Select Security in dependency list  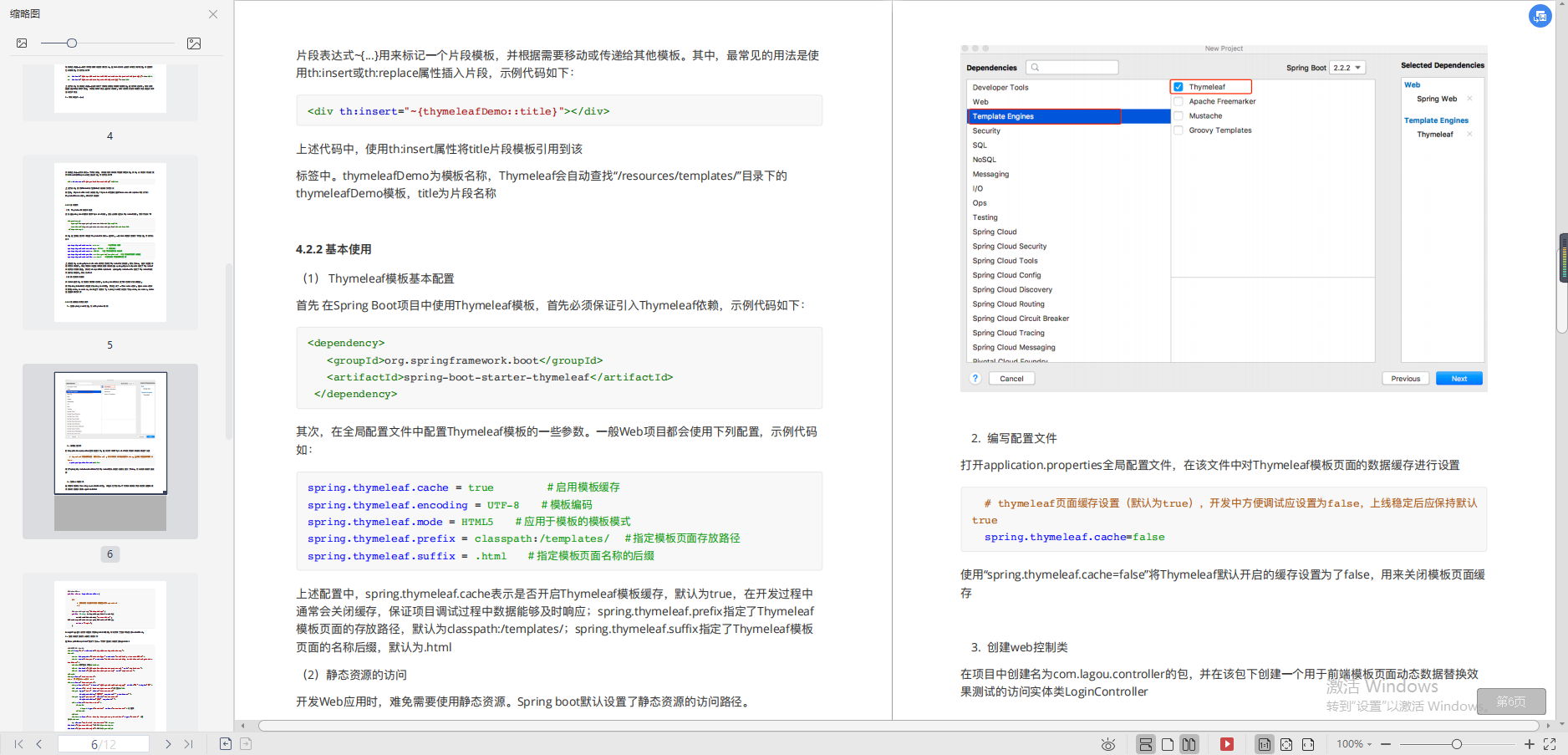(986, 130)
